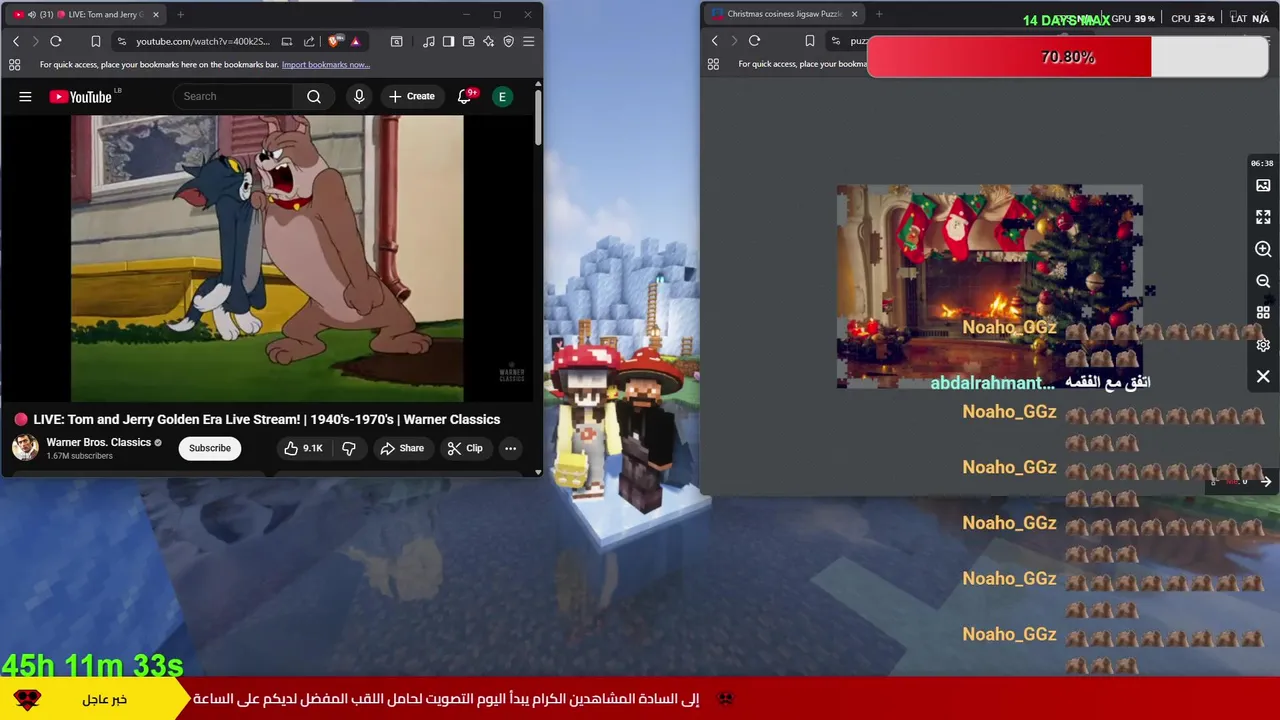Show the puzzle preview image icon
Image resolution: width=1280 pixels, height=720 pixels.
1263,185
